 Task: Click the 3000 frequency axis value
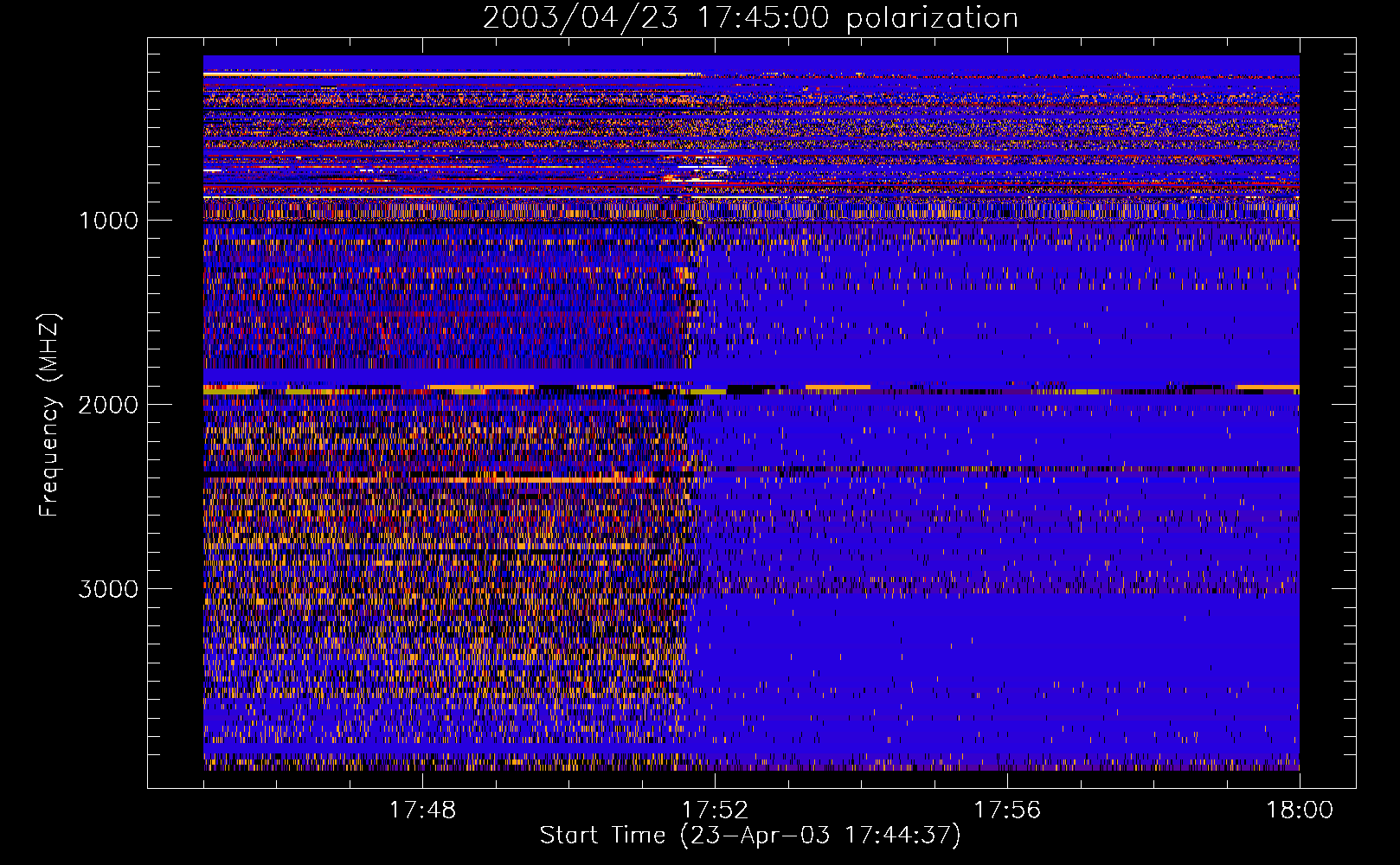[108, 589]
